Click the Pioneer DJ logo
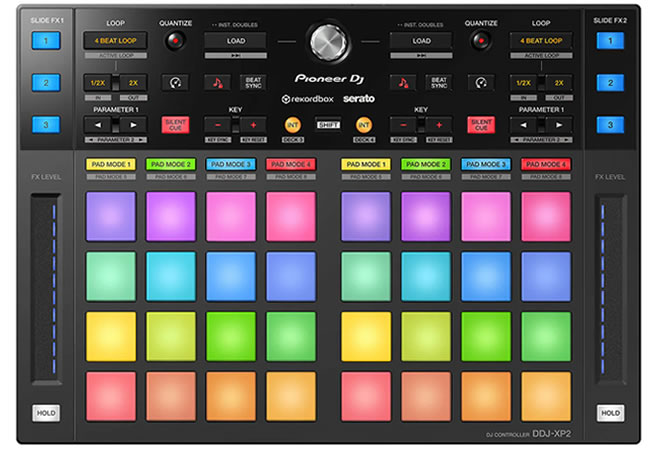Viewport: 650px width, 450px height. [x=329, y=78]
